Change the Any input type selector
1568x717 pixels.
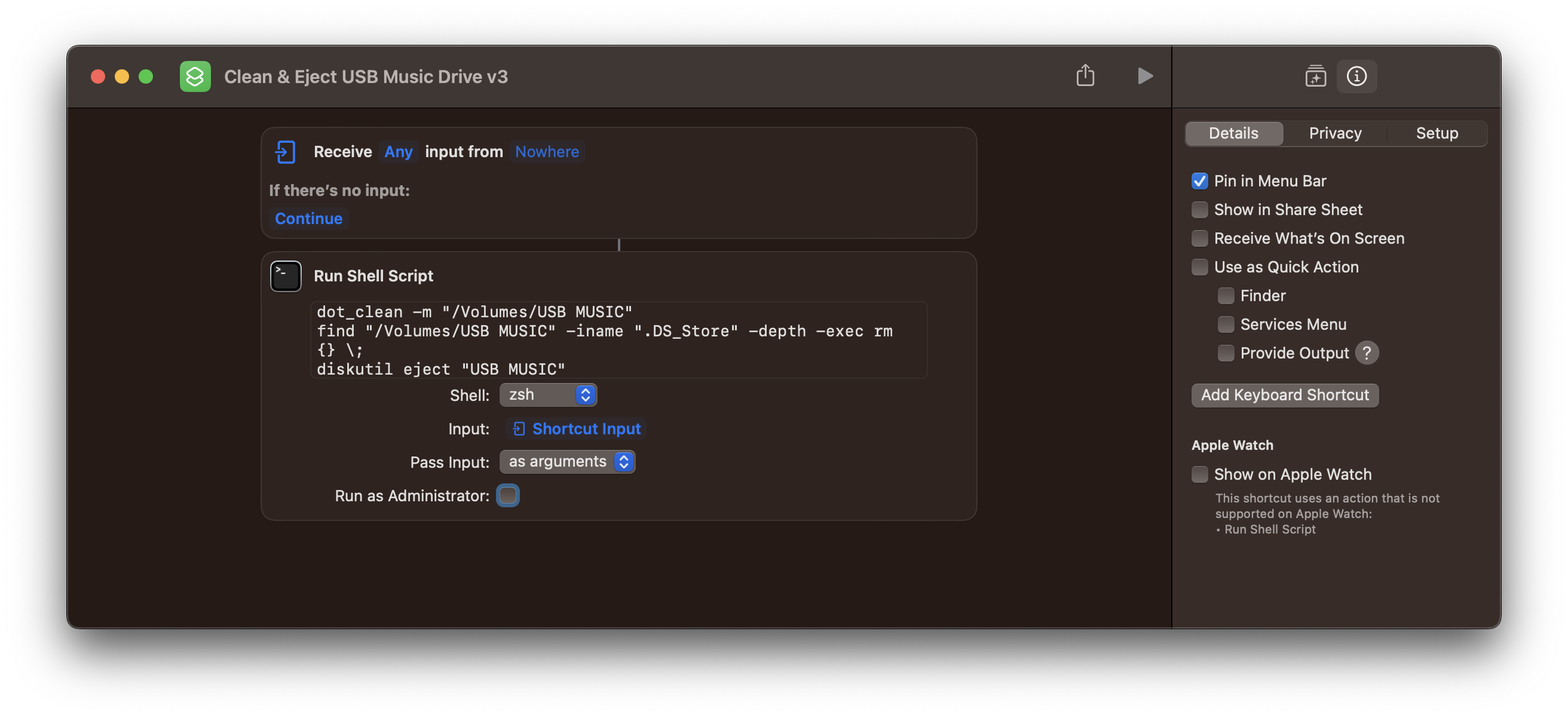pos(398,152)
